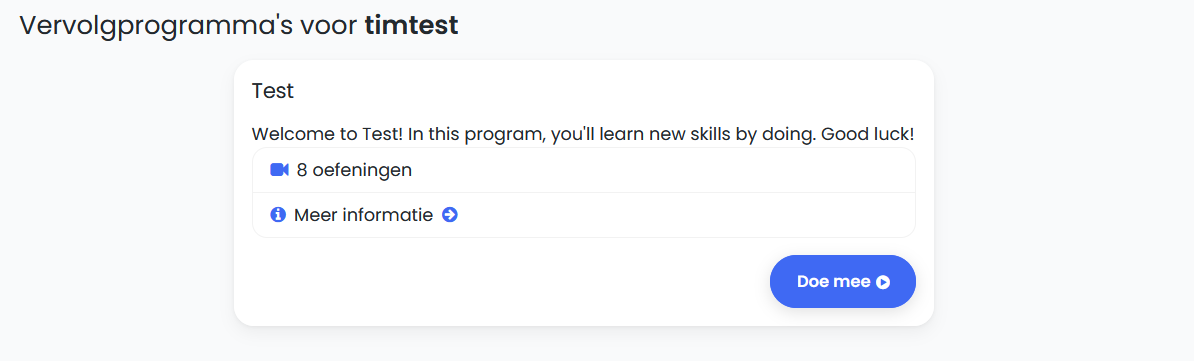Click the word Meer next to the info icon
The height and width of the screenshot is (361, 1194).
click(315, 215)
